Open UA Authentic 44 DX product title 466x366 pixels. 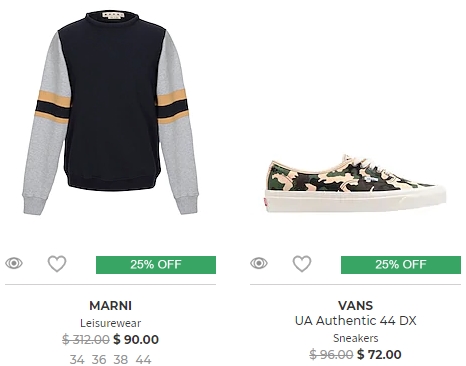(x=356, y=321)
